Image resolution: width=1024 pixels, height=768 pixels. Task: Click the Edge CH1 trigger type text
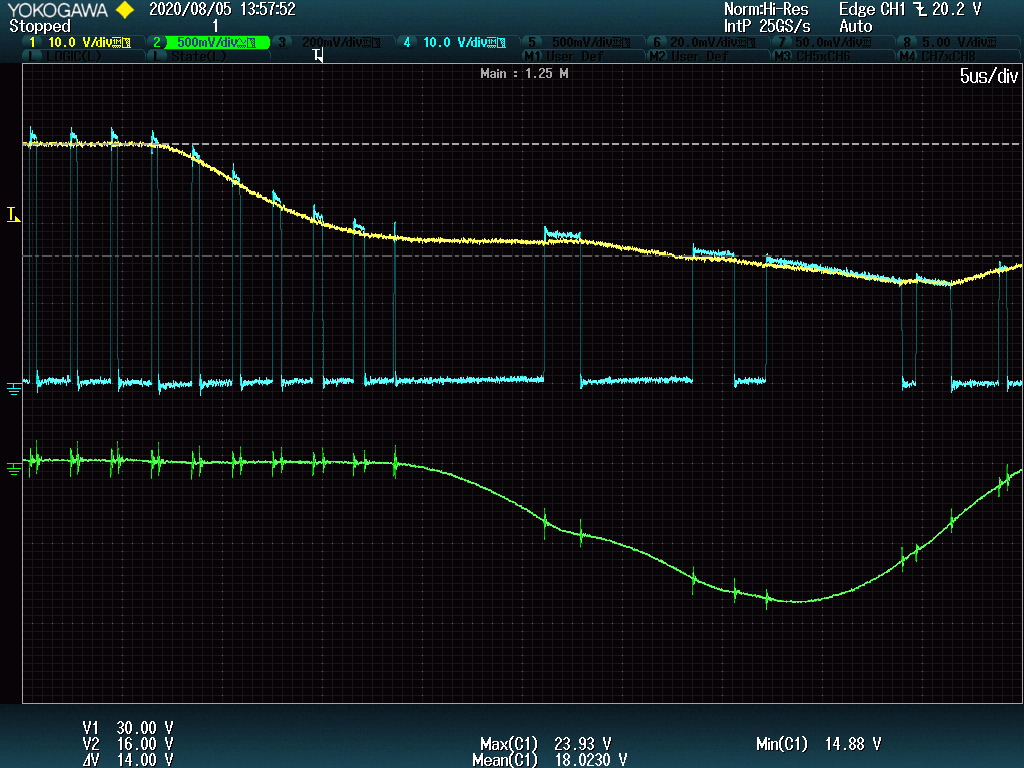872,9
